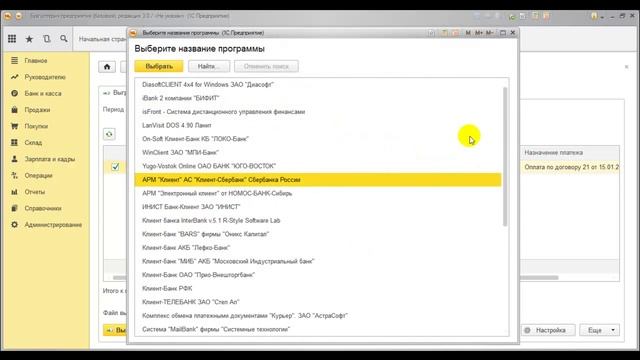Image resolution: width=640 pixels, height=360 pixels.
Task: Click the horizontal scrollbar under Назначение платежа table
Action: [x=539, y=278]
